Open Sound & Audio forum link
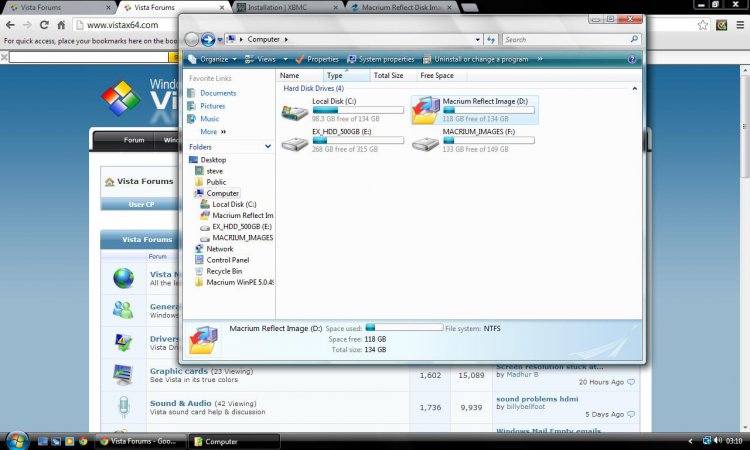750x450 pixels. pyautogui.click(x=180, y=403)
